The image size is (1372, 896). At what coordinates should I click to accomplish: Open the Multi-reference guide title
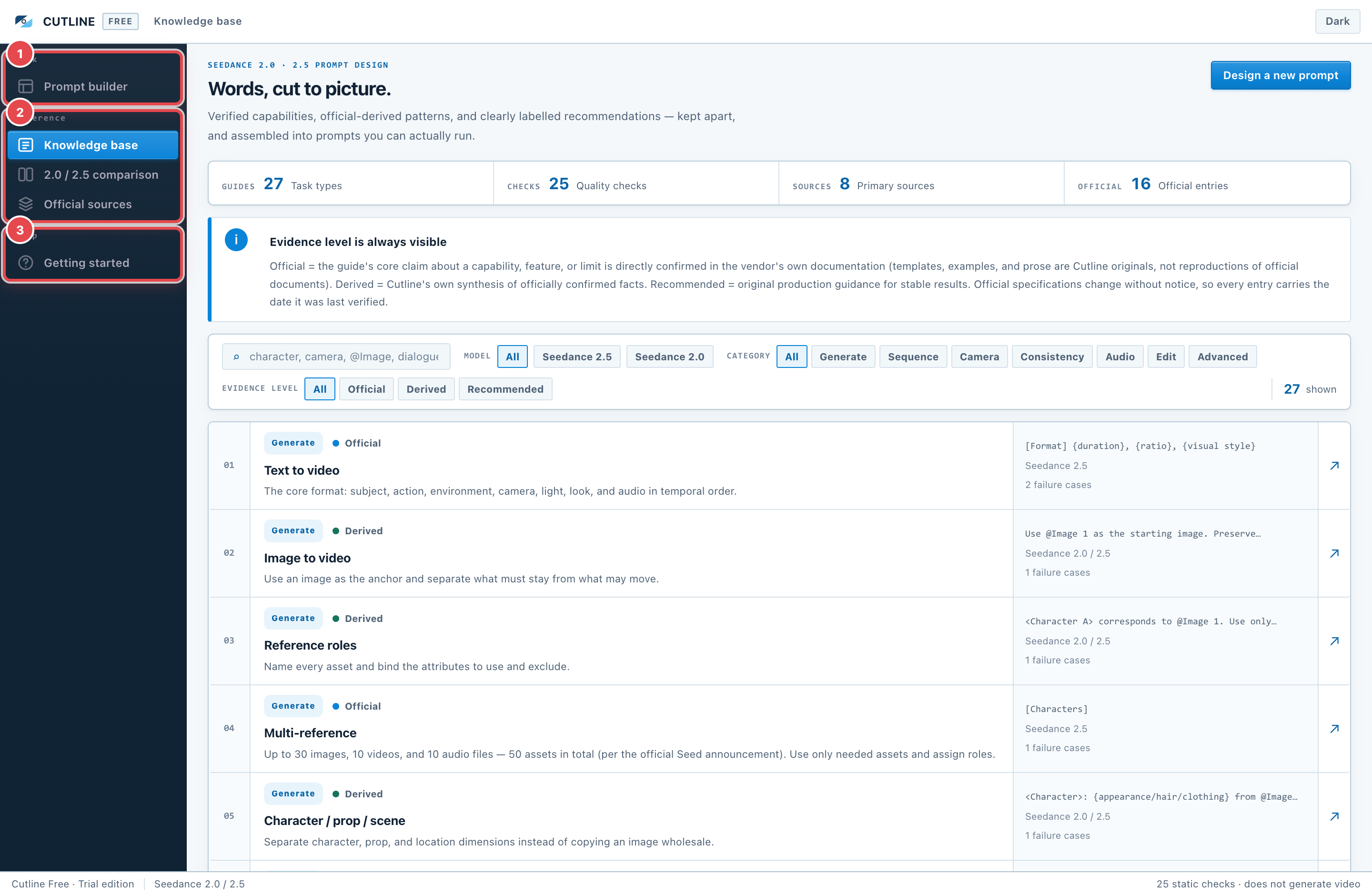pyautogui.click(x=310, y=733)
